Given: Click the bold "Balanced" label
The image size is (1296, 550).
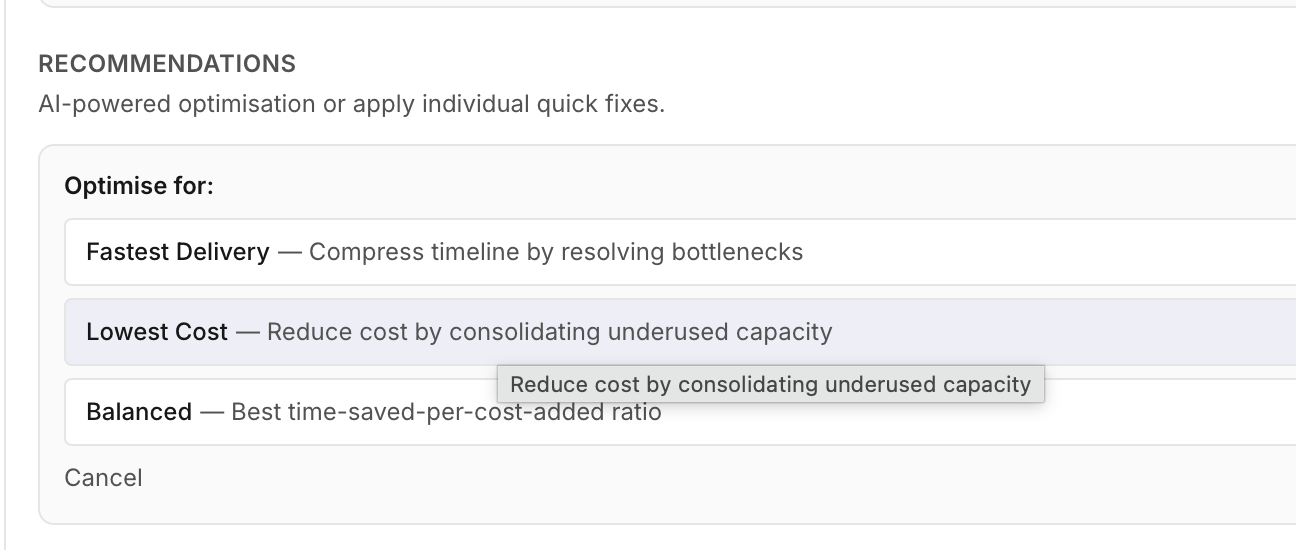Looking at the screenshot, I should pos(139,412).
